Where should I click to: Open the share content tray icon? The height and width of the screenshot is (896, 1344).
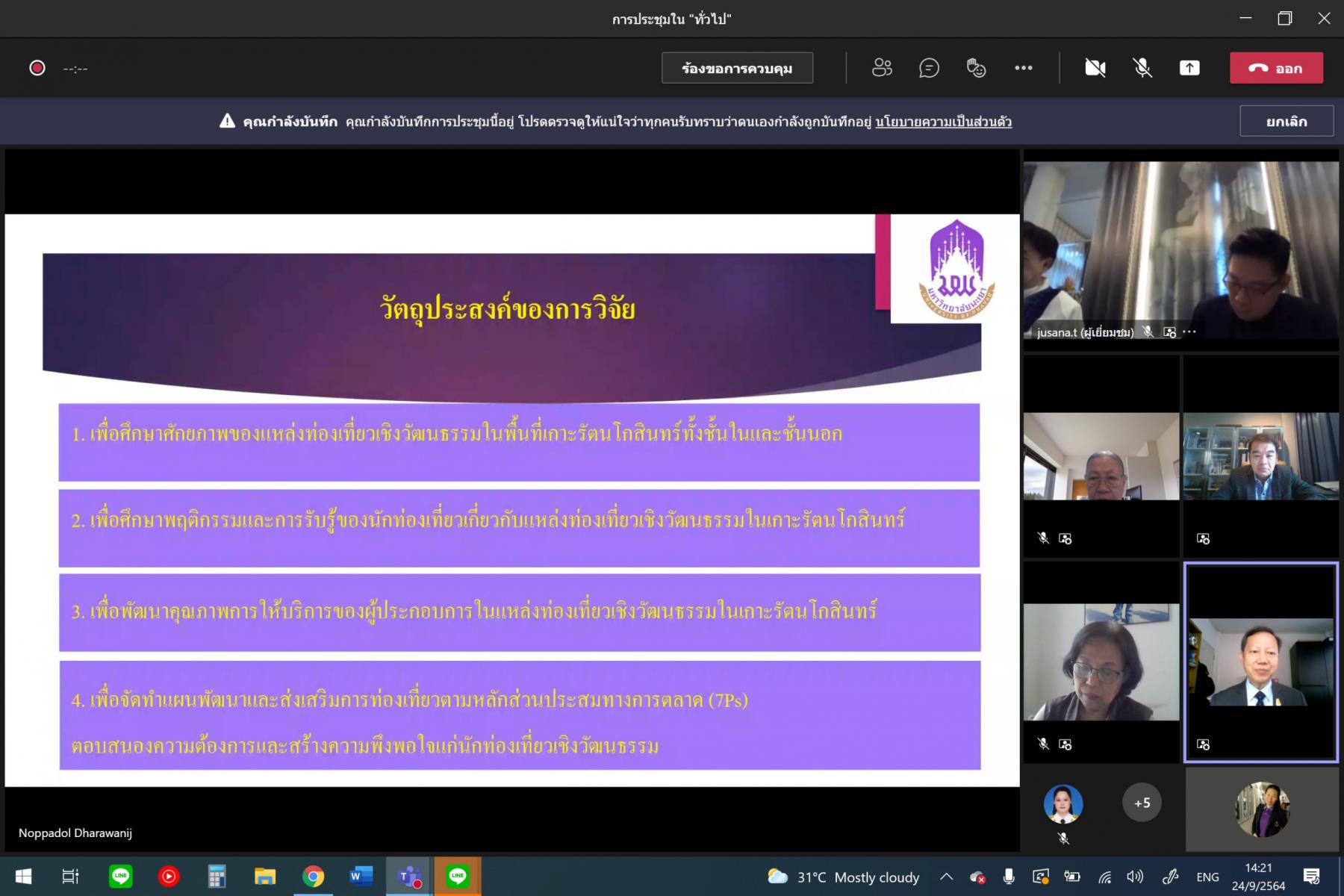[x=1189, y=68]
